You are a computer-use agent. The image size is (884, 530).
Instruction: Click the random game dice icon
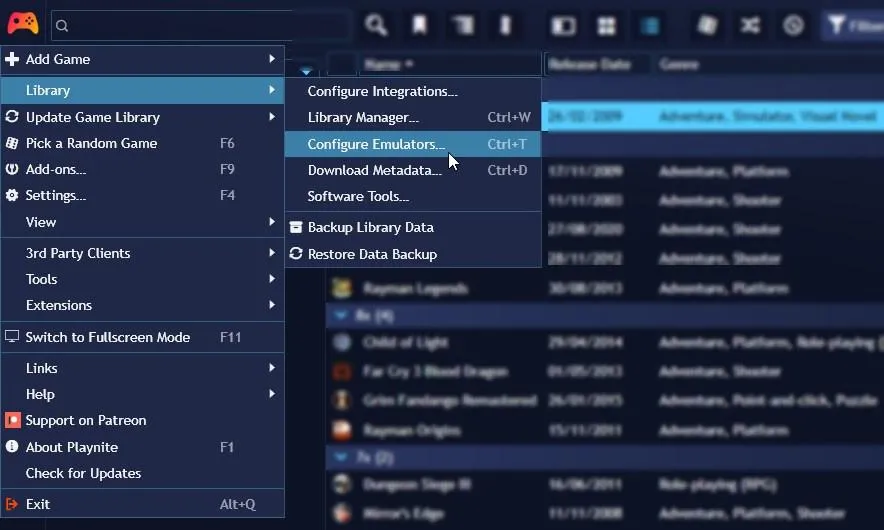707,25
